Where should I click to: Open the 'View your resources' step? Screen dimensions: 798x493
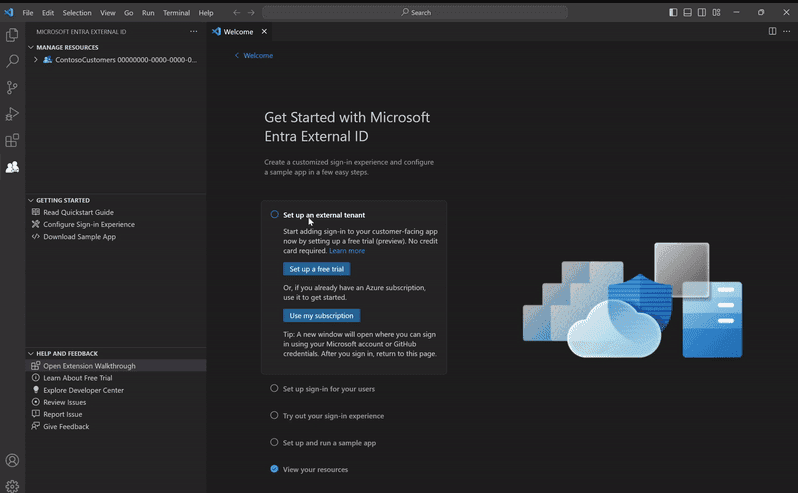(316, 469)
